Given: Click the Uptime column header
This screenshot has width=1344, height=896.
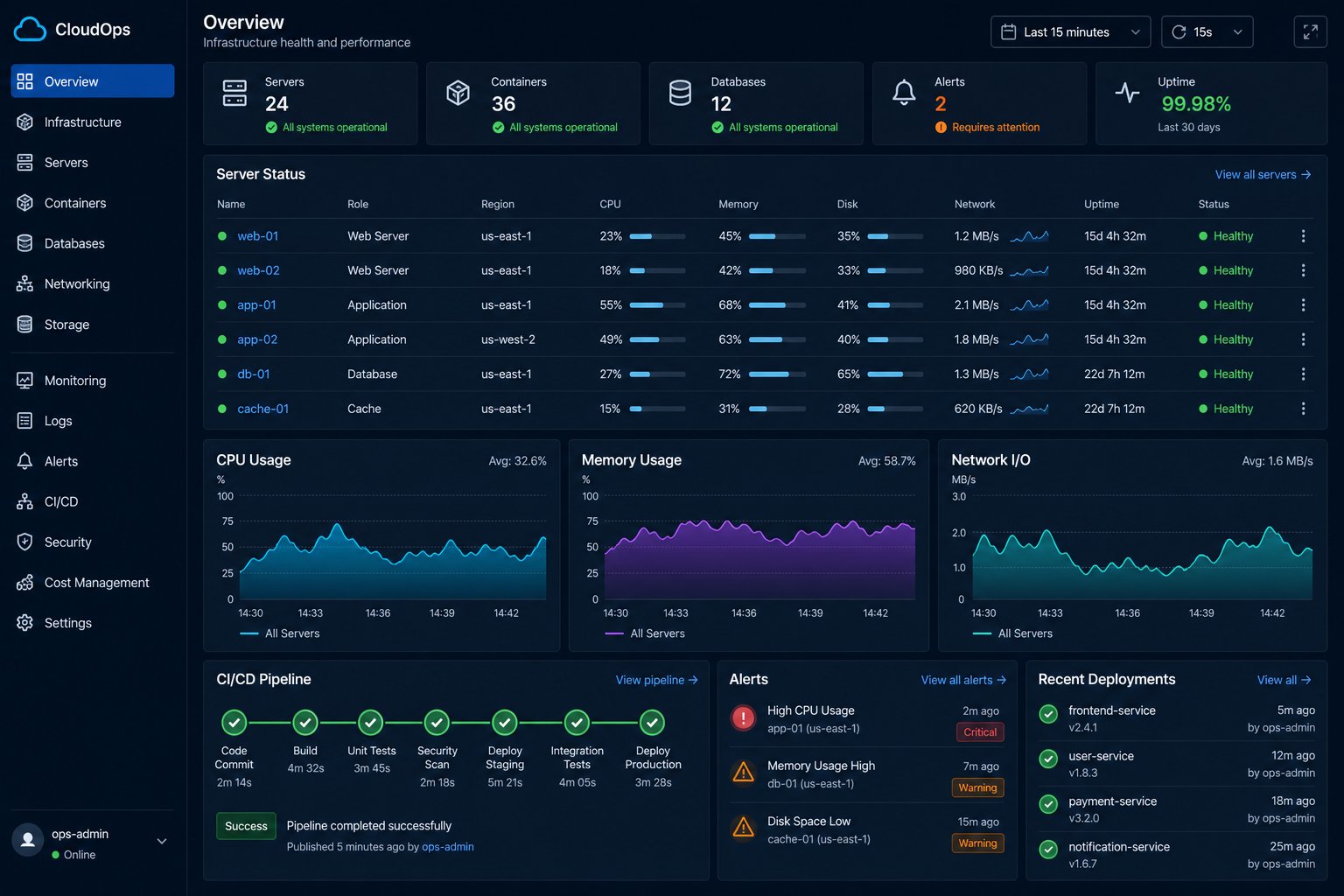Looking at the screenshot, I should 1102,204.
